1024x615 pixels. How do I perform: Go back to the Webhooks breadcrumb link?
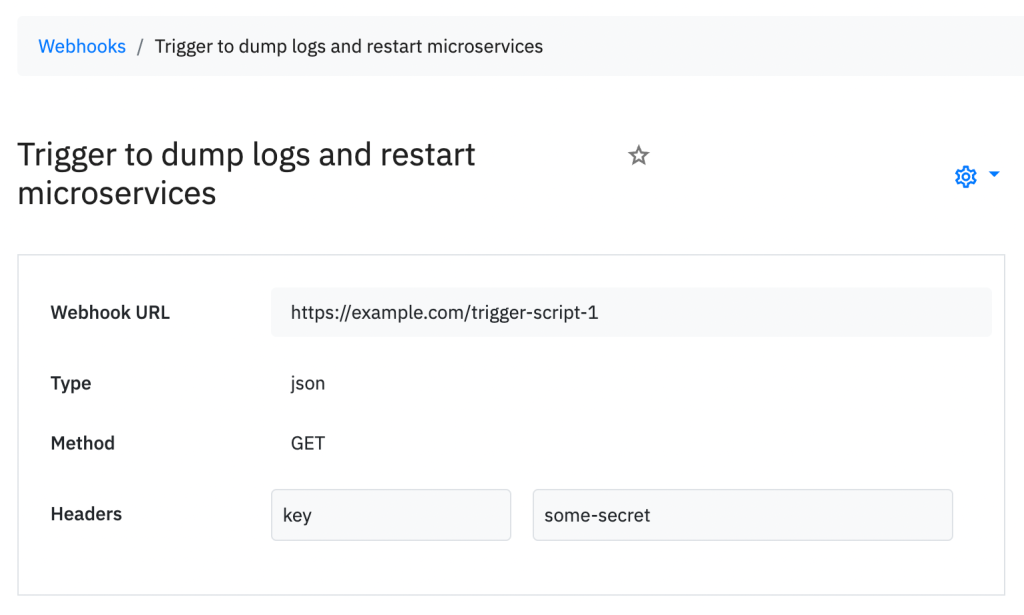[82, 46]
